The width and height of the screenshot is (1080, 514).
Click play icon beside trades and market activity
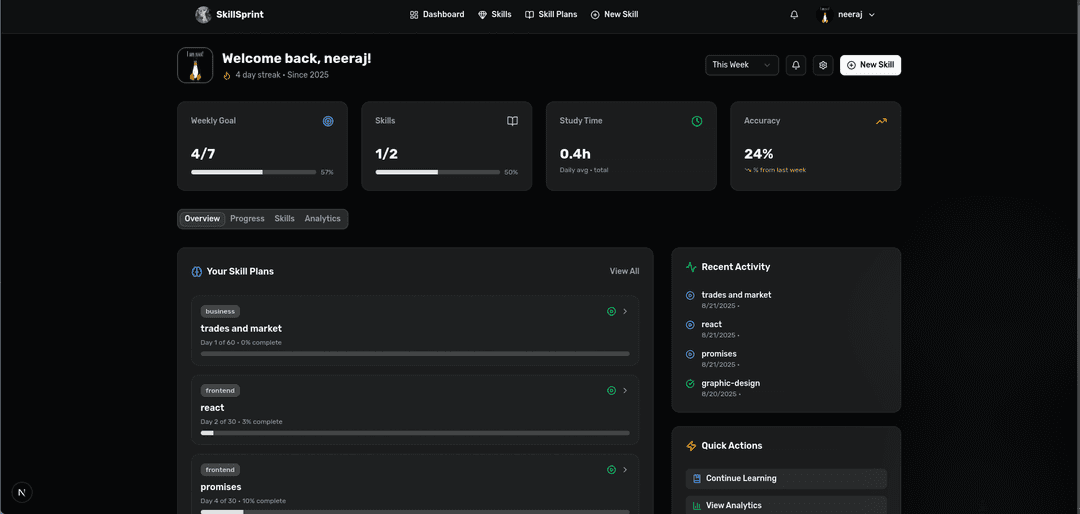pos(690,296)
